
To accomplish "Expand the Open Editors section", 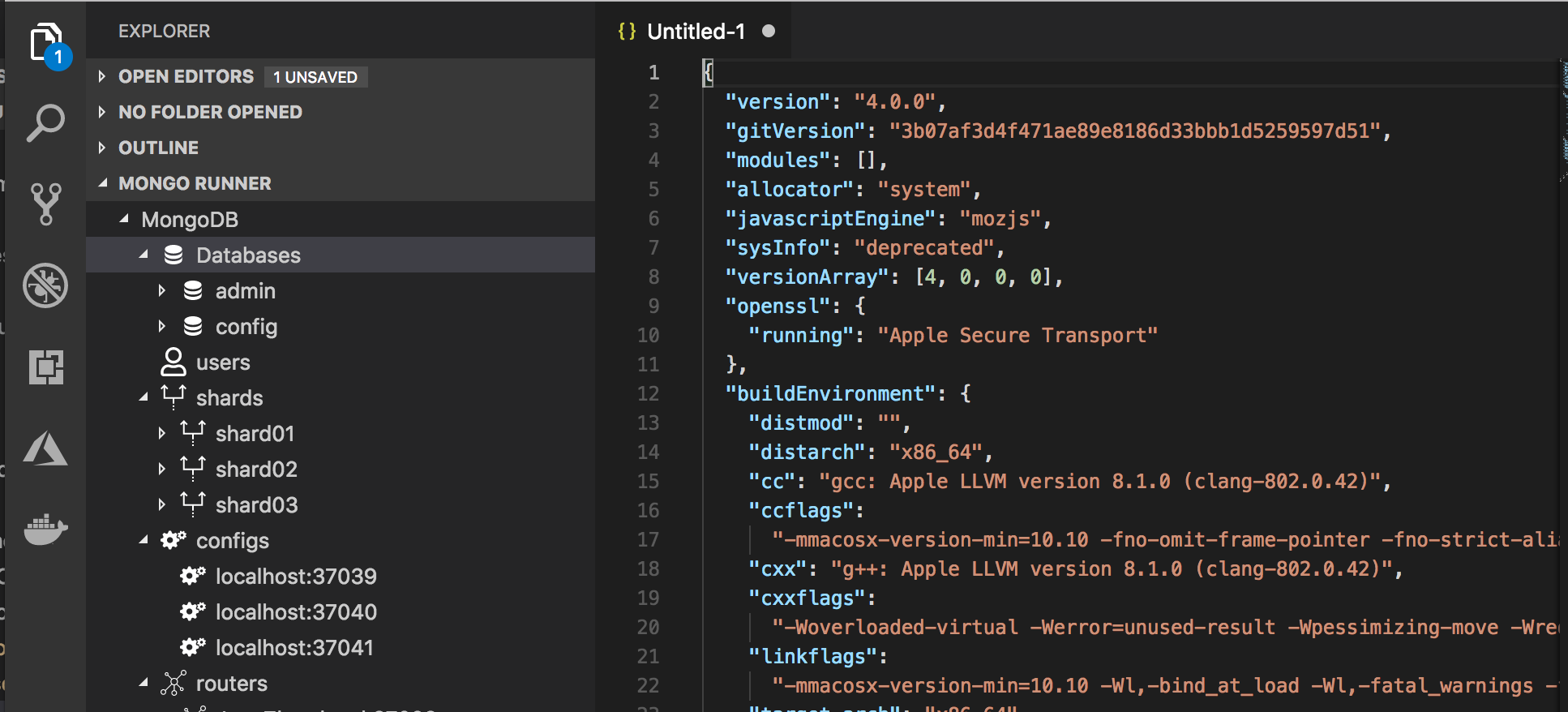I will [101, 76].
